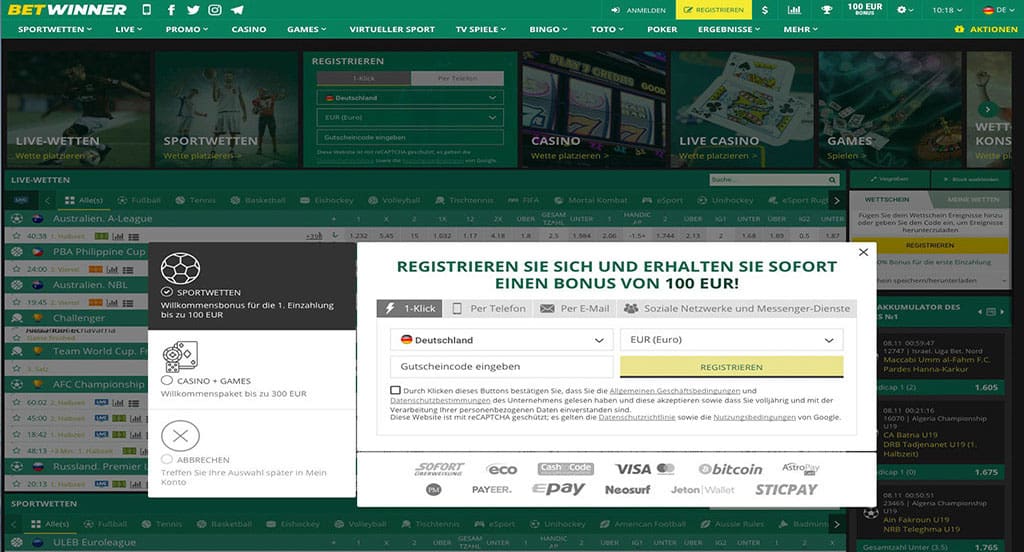Select the SPORTWETTEN bonus radio option

pyautogui.click(x=167, y=292)
